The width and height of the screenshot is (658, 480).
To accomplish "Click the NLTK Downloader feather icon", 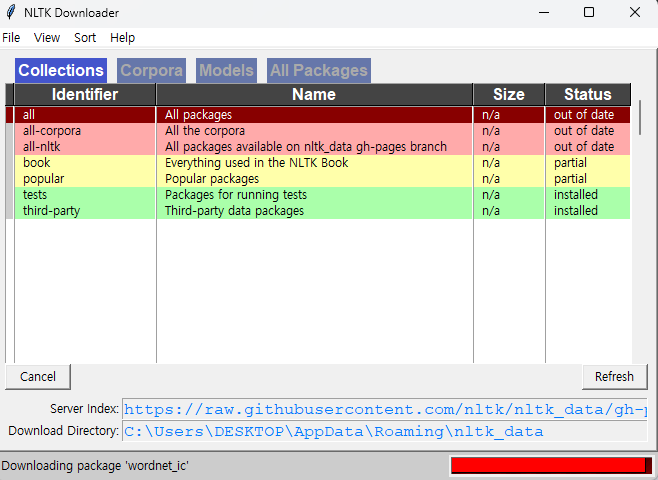I will pos(11,12).
